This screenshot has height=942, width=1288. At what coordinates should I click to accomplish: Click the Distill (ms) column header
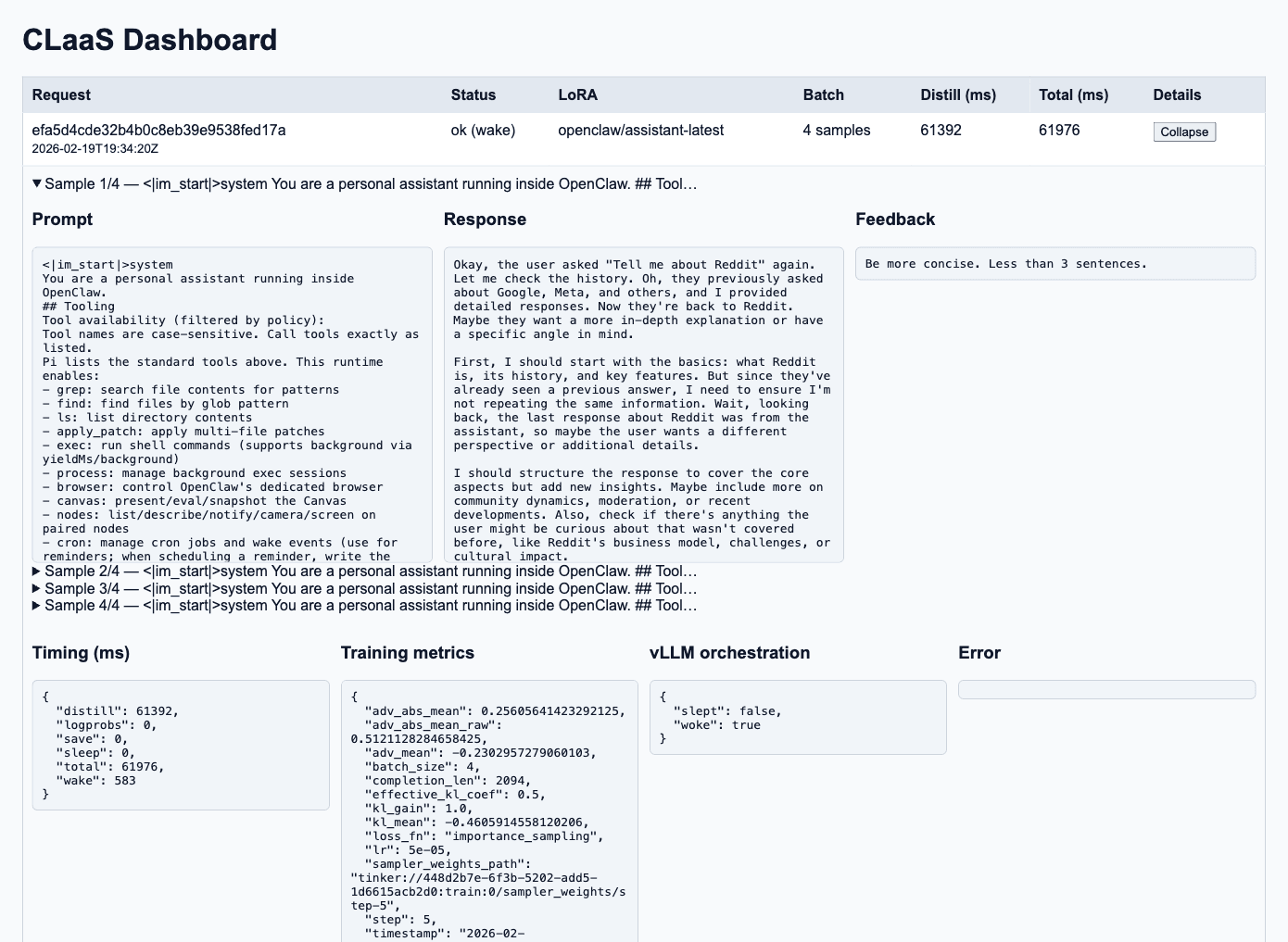pos(959,94)
